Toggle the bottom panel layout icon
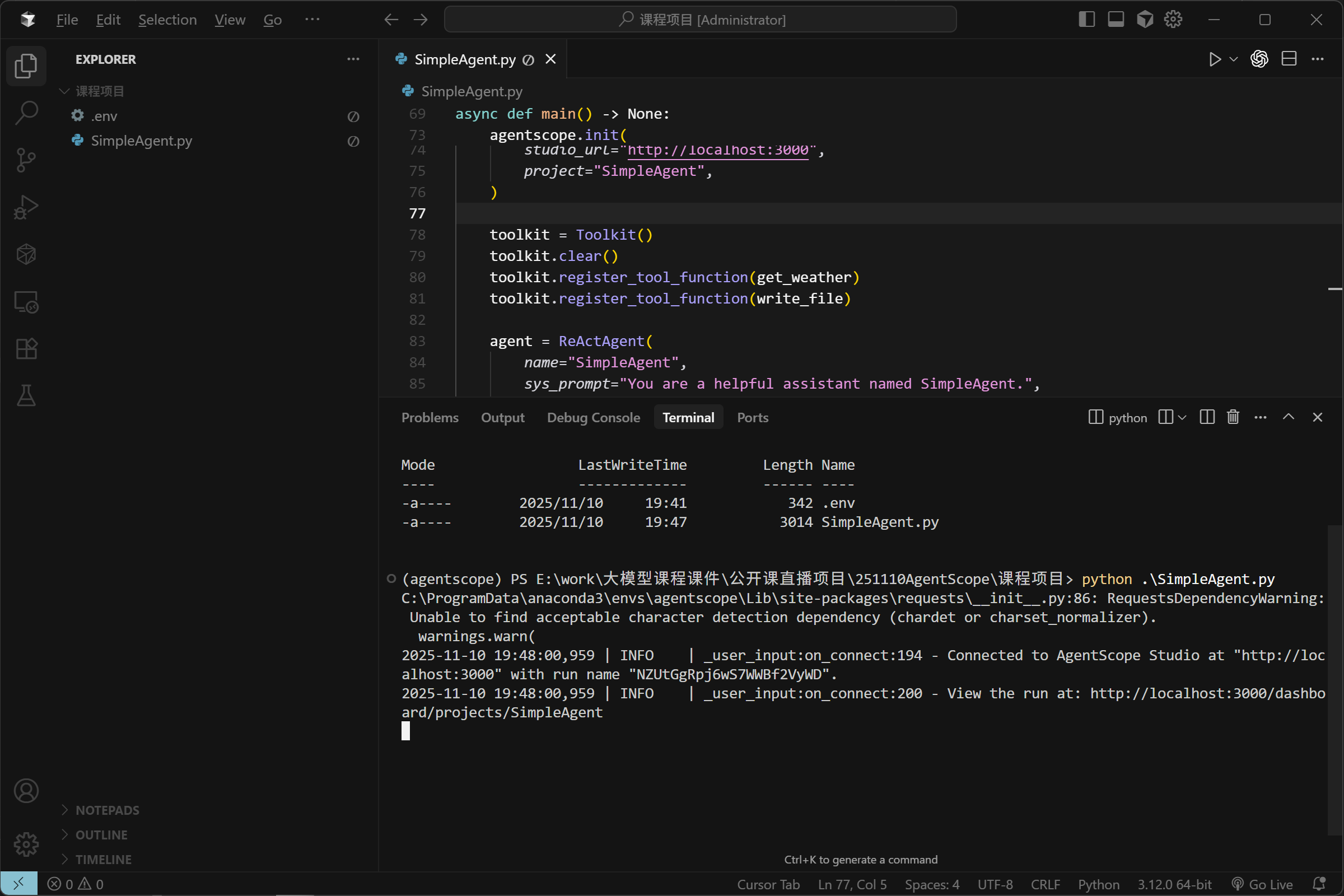This screenshot has width=1344, height=896. pyautogui.click(x=1116, y=20)
